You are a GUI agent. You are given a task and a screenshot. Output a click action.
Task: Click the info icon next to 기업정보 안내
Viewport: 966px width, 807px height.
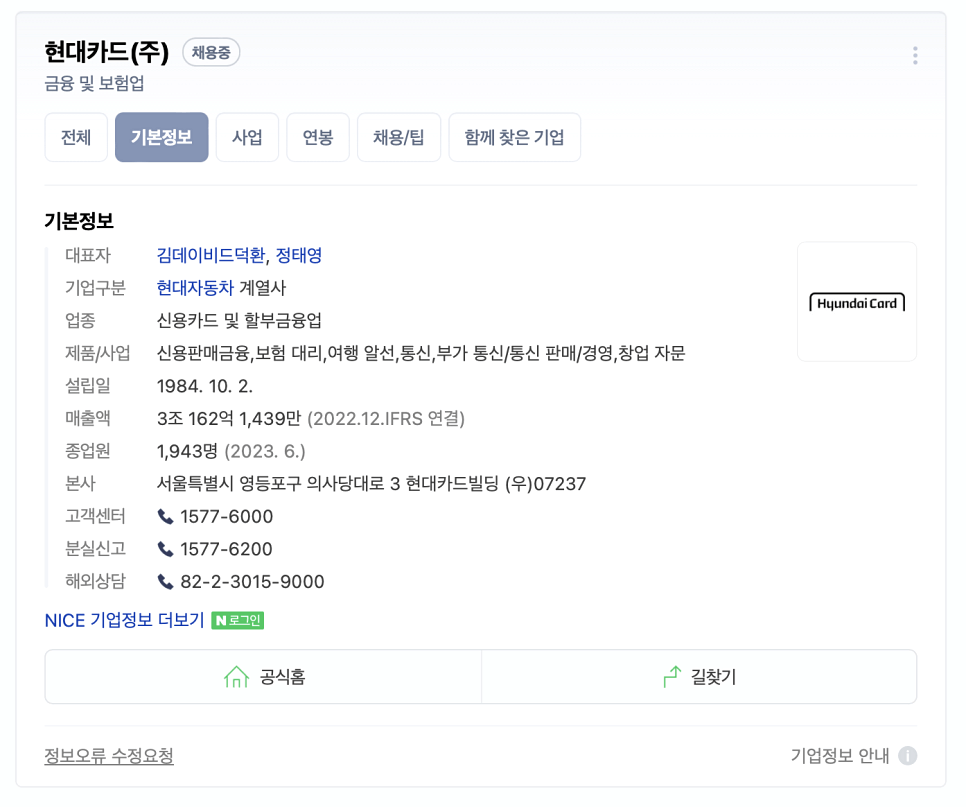point(908,756)
